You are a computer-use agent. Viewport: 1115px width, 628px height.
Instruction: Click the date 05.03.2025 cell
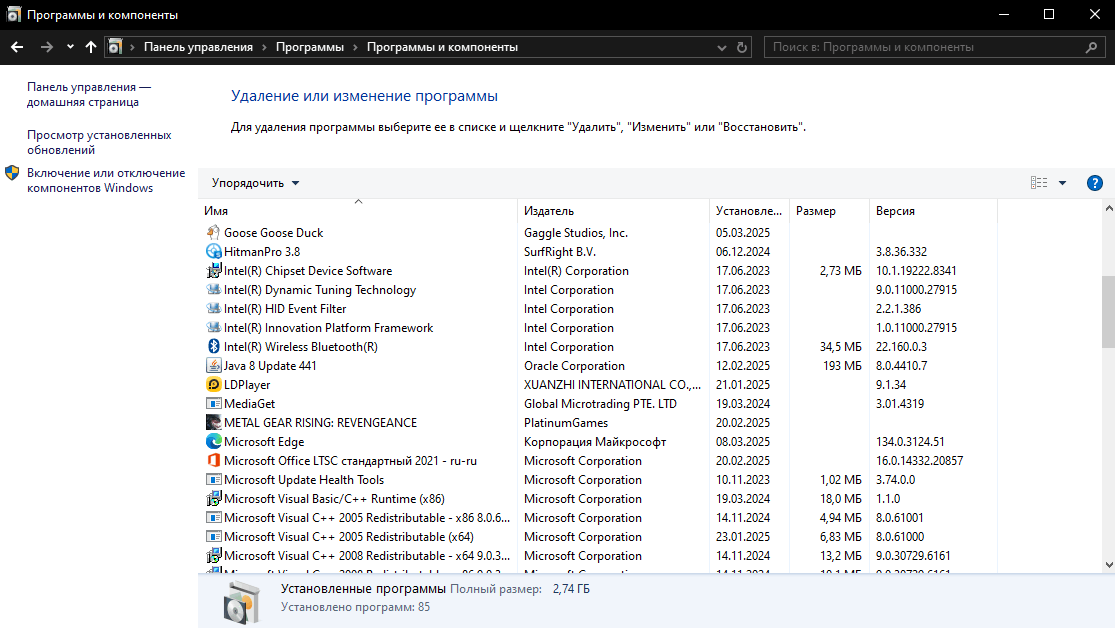[x=743, y=233]
